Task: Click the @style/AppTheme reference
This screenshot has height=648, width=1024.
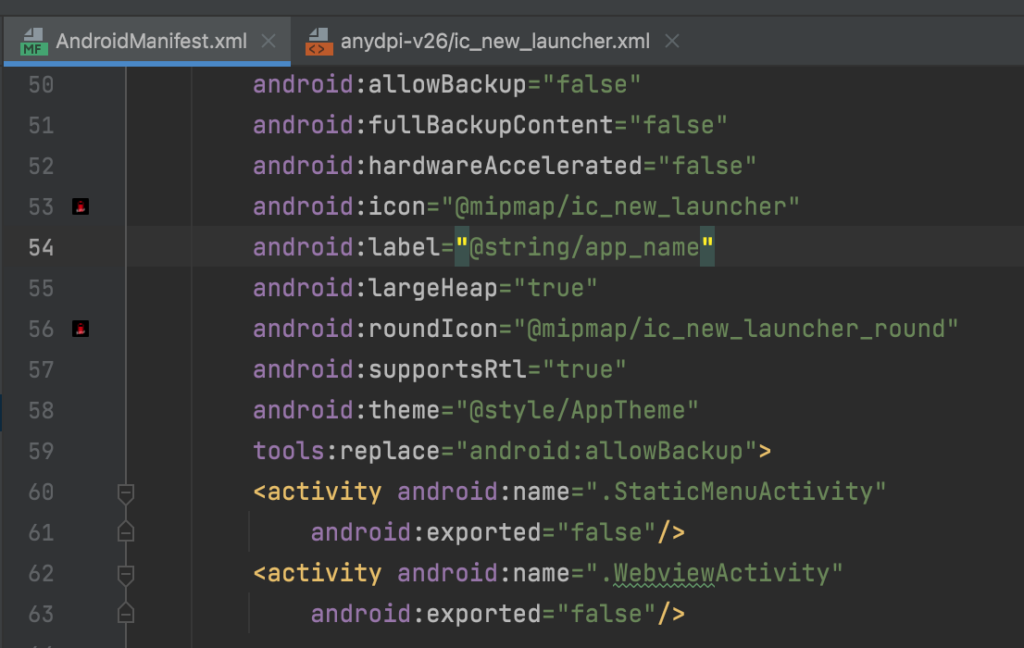Action: click(577, 410)
